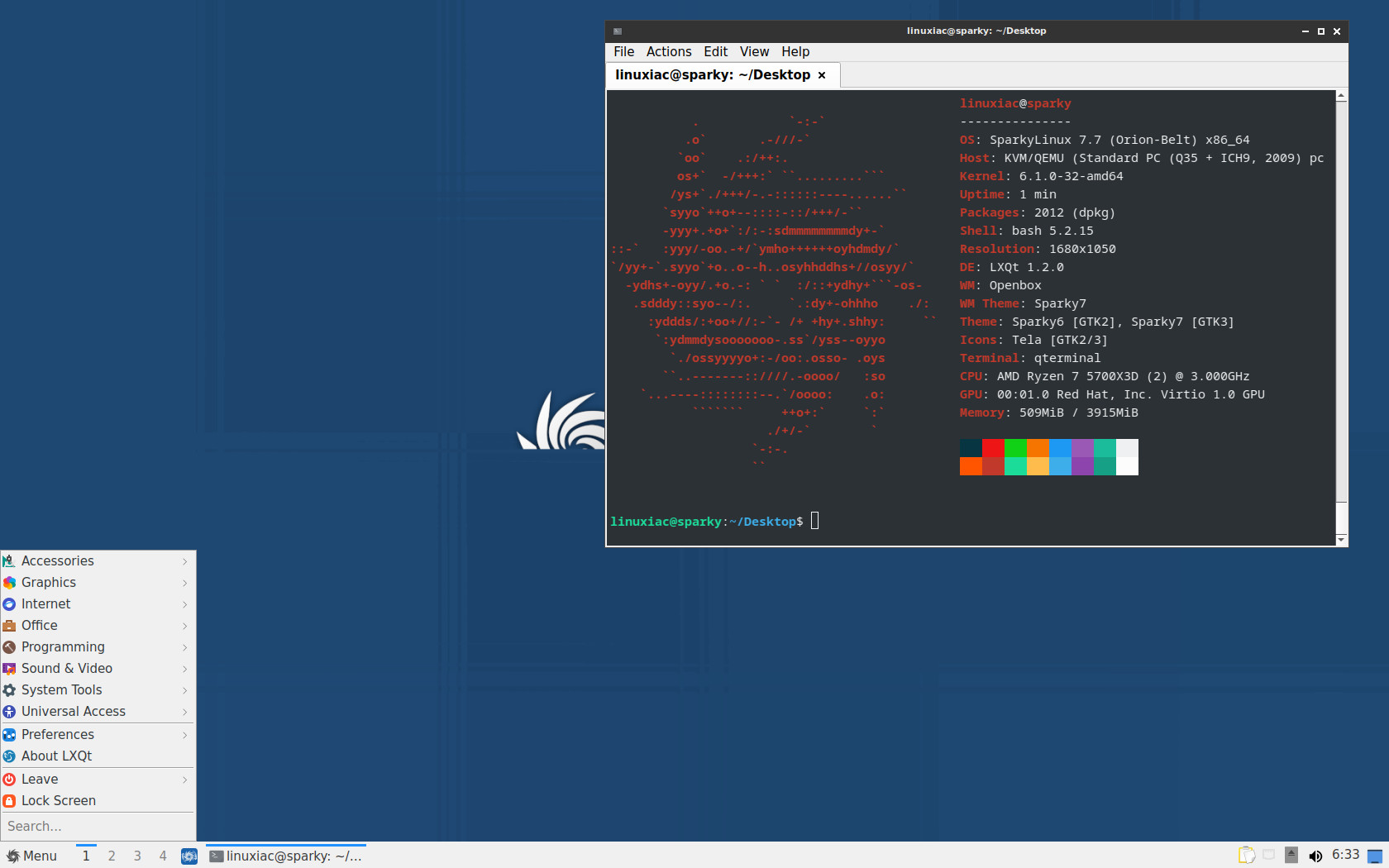The width and height of the screenshot is (1389, 868).
Task: Expand the Preferences submenu arrow
Action: tap(185, 735)
